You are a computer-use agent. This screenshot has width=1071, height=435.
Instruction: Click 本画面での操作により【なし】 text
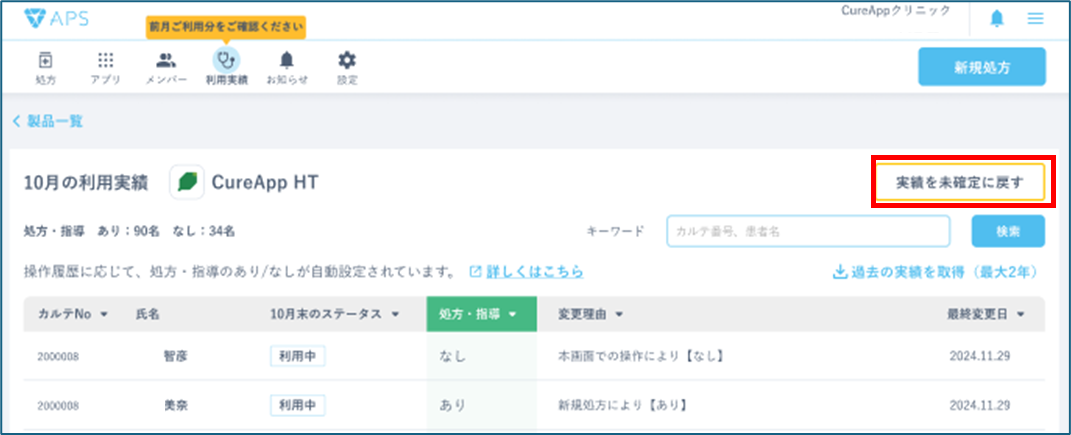point(641,356)
